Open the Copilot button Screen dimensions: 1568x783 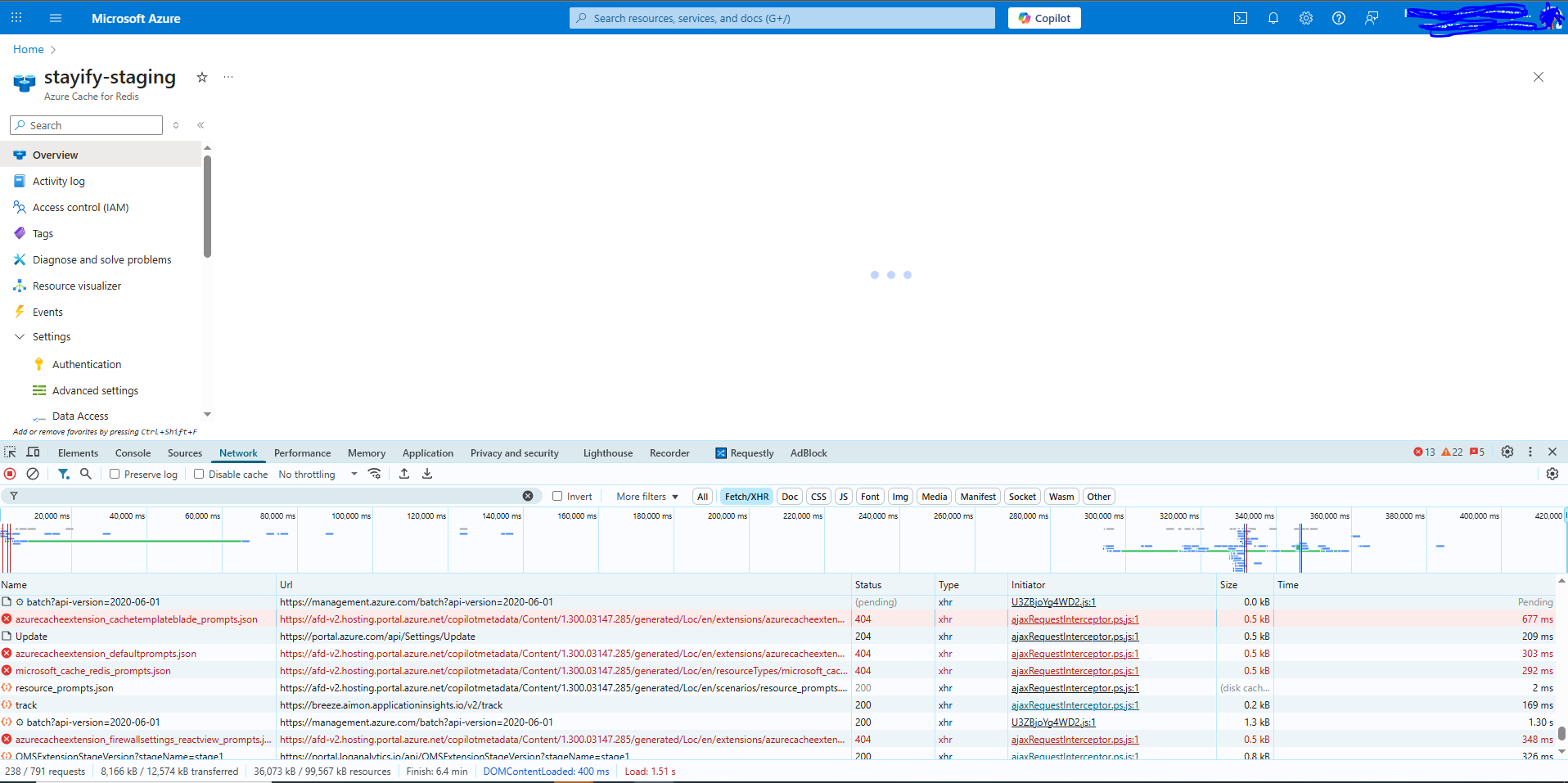[1044, 18]
